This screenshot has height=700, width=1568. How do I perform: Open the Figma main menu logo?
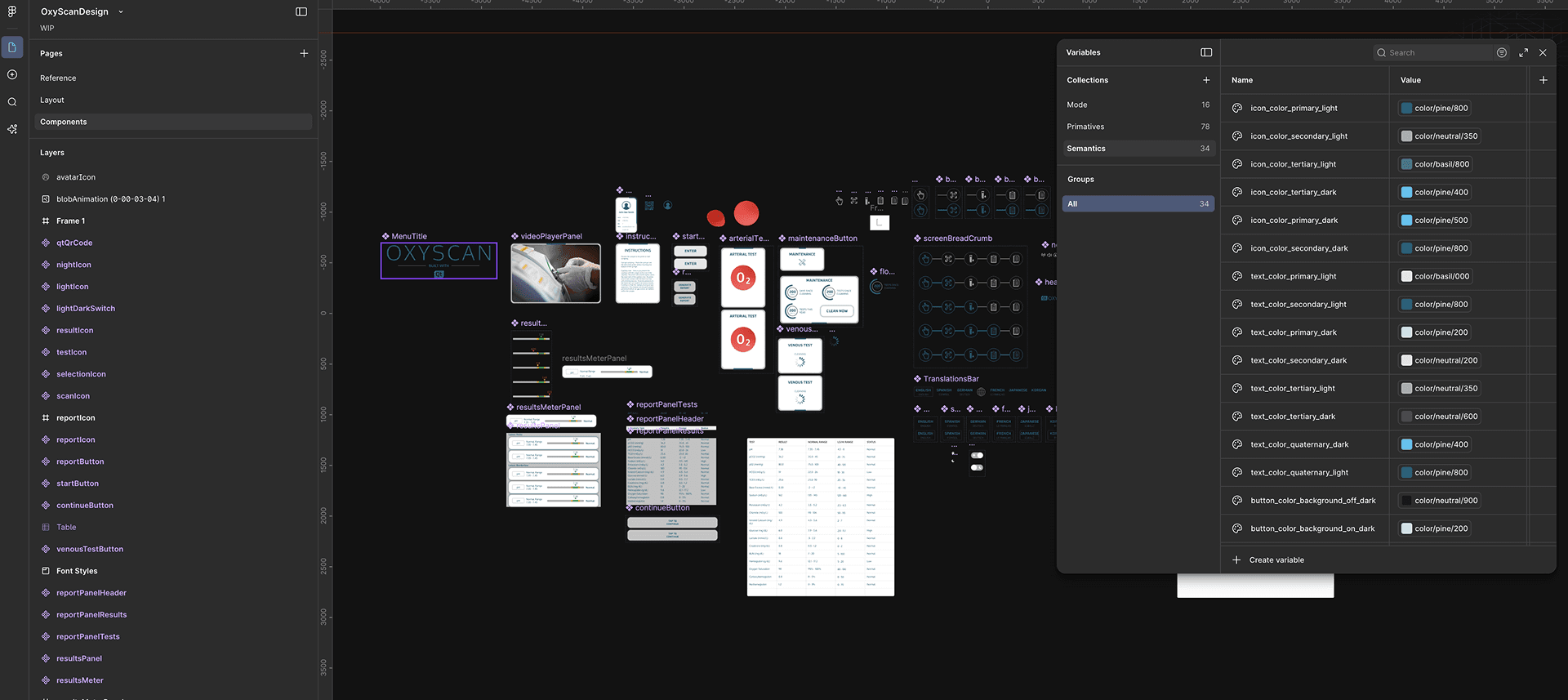(x=12, y=11)
